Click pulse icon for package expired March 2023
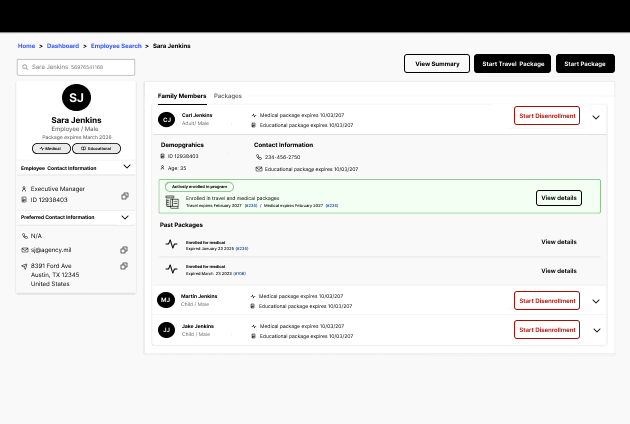 tap(172, 268)
